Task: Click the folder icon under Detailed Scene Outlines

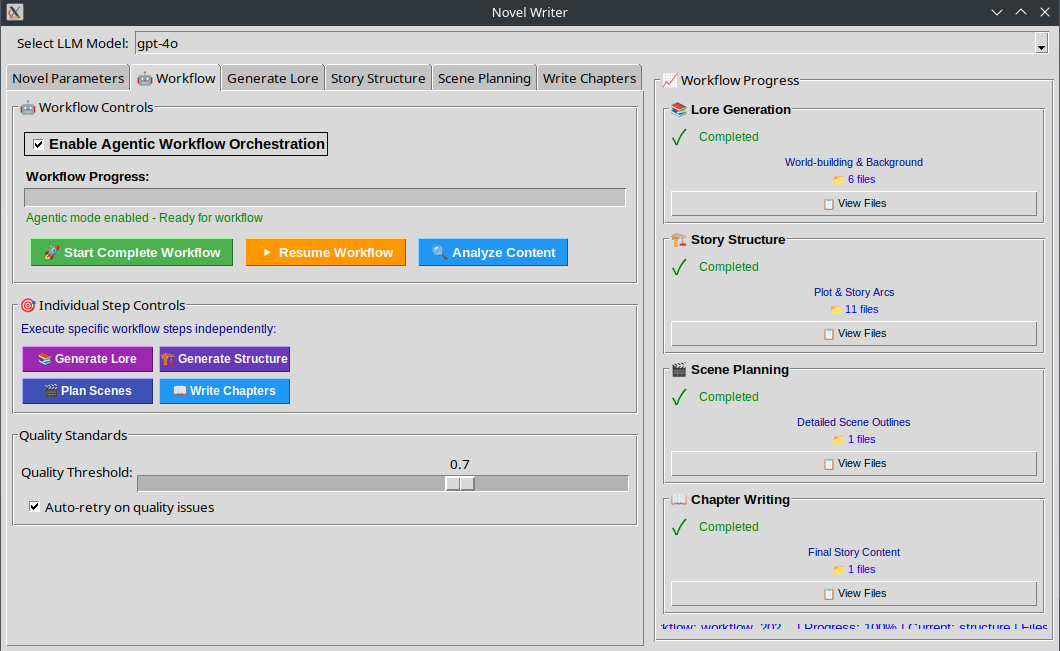Action: (838, 439)
